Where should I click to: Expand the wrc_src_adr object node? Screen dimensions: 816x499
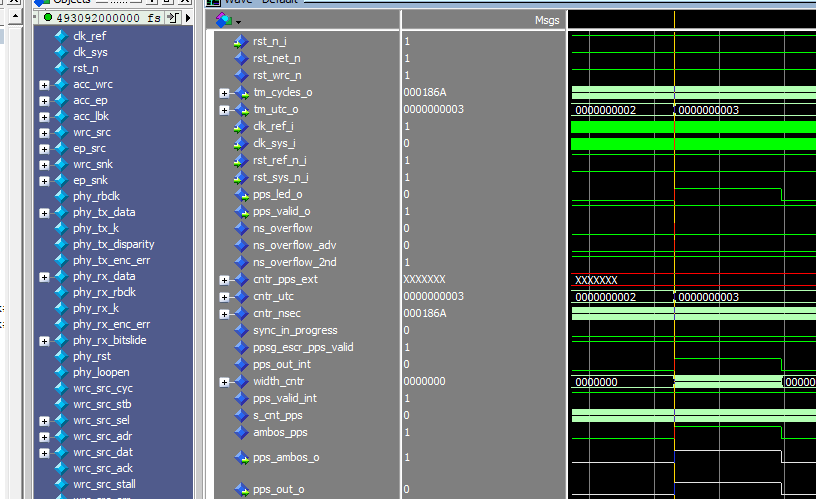tap(44, 437)
